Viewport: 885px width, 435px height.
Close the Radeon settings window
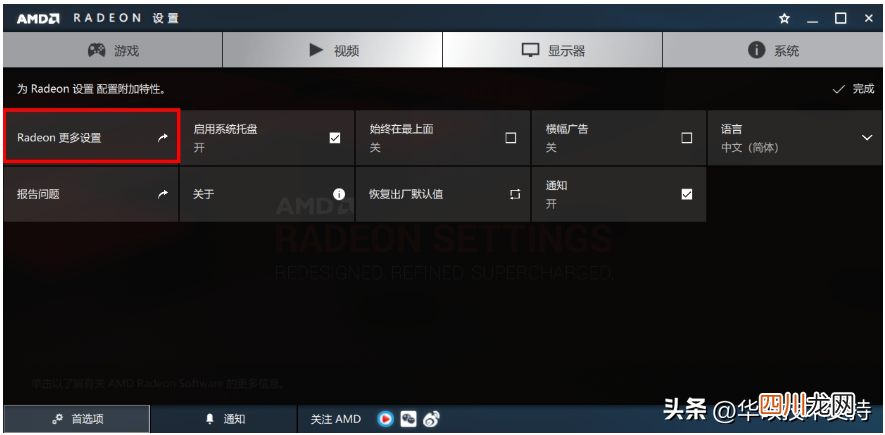click(x=869, y=19)
